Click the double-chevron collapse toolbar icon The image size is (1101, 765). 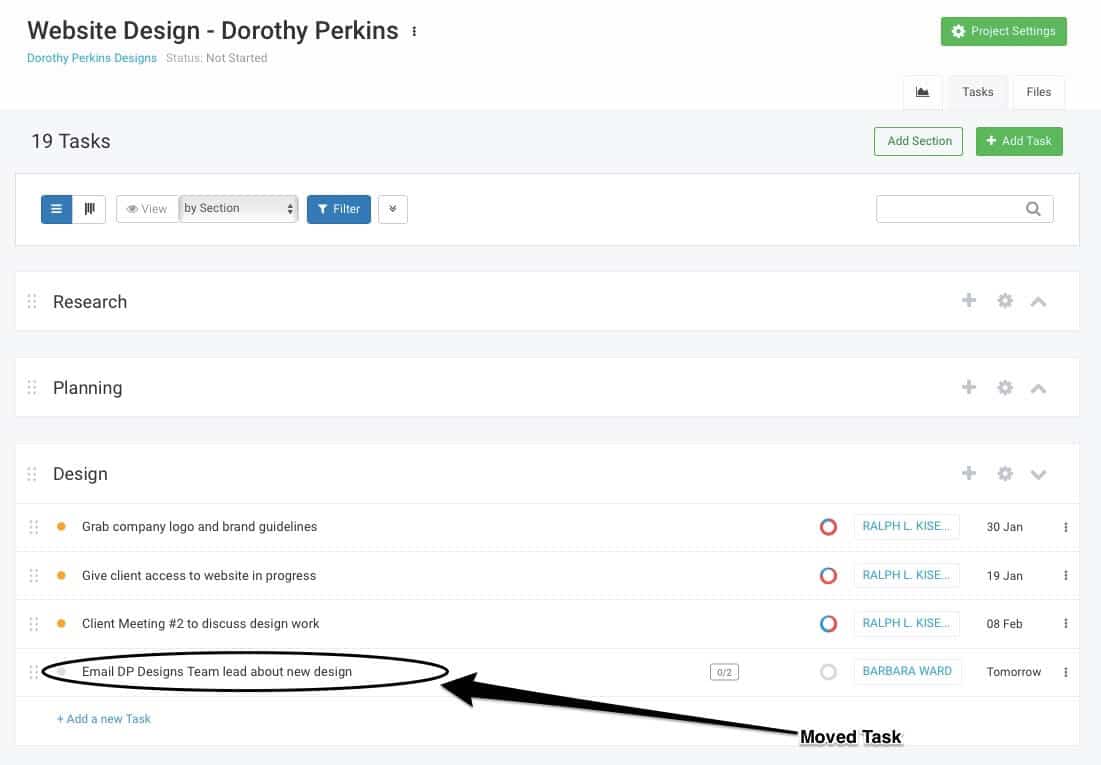pyautogui.click(x=392, y=209)
